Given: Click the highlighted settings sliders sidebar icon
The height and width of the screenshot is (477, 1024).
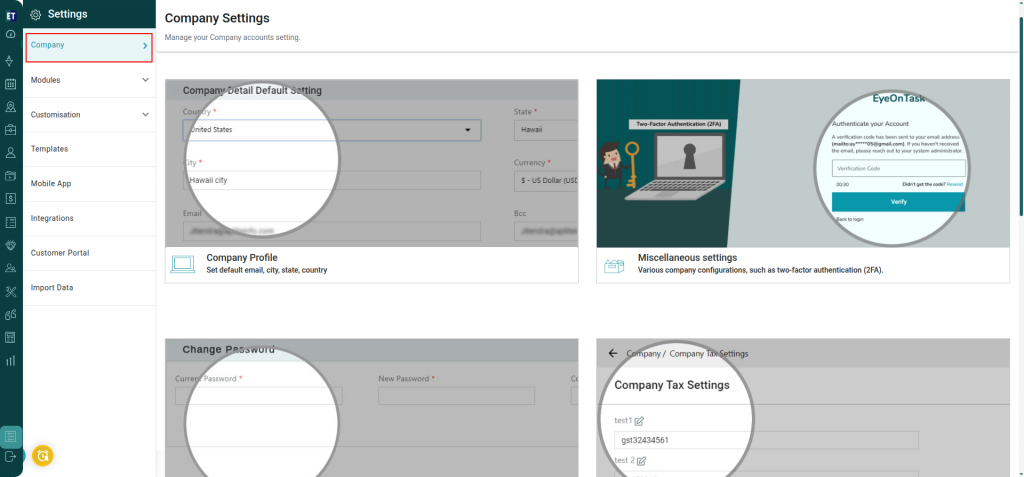Looking at the screenshot, I should point(10,436).
